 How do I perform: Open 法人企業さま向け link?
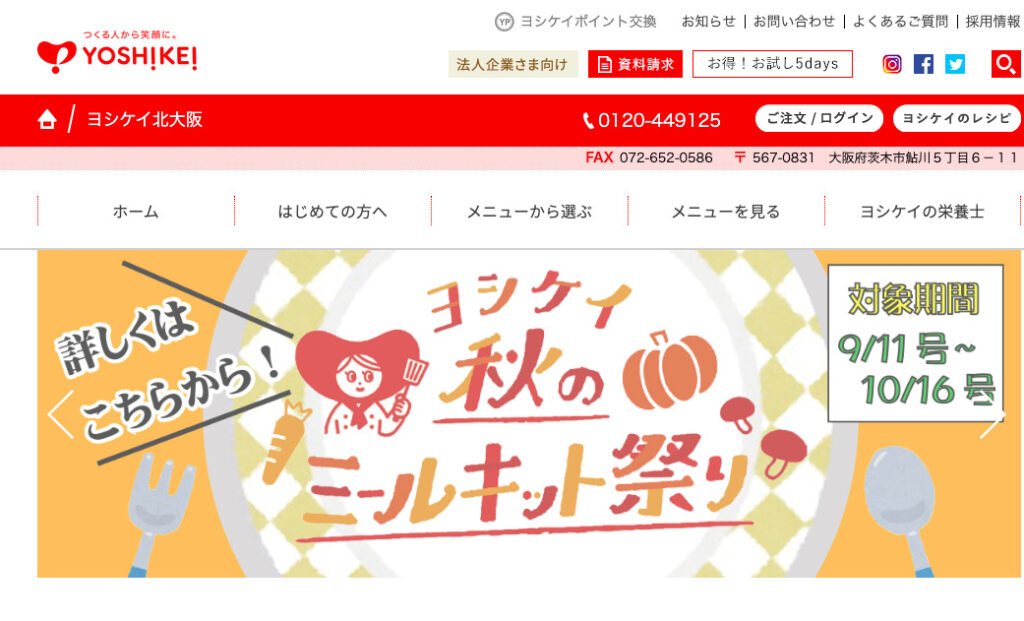513,64
